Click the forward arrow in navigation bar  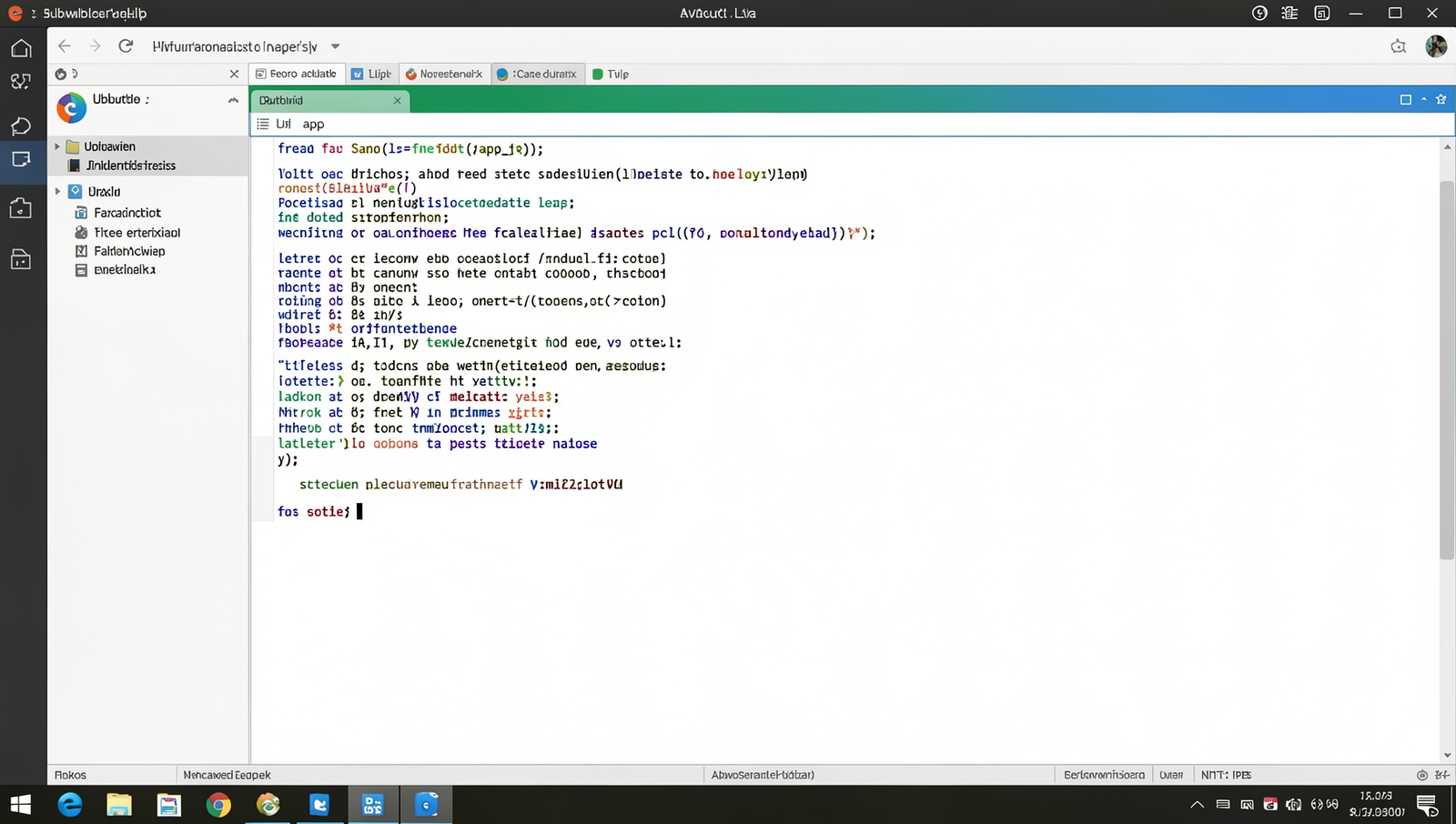point(95,46)
